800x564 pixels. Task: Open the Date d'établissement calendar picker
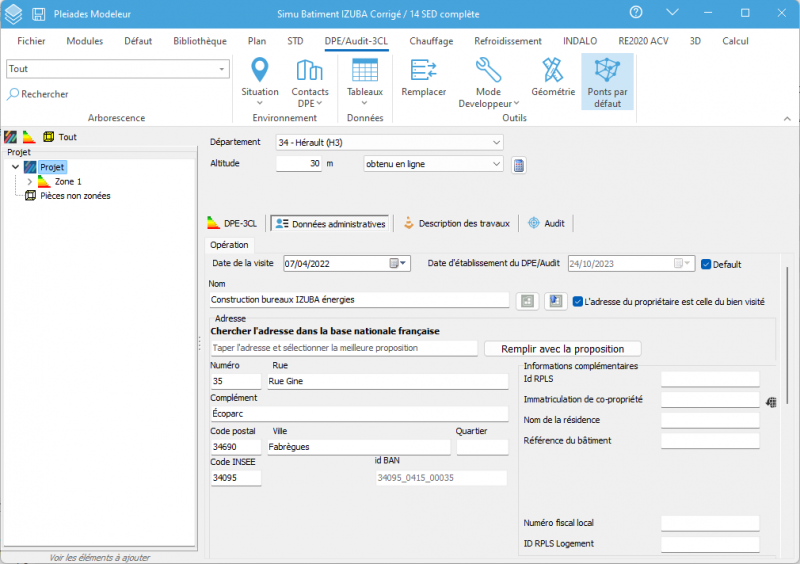tap(682, 263)
